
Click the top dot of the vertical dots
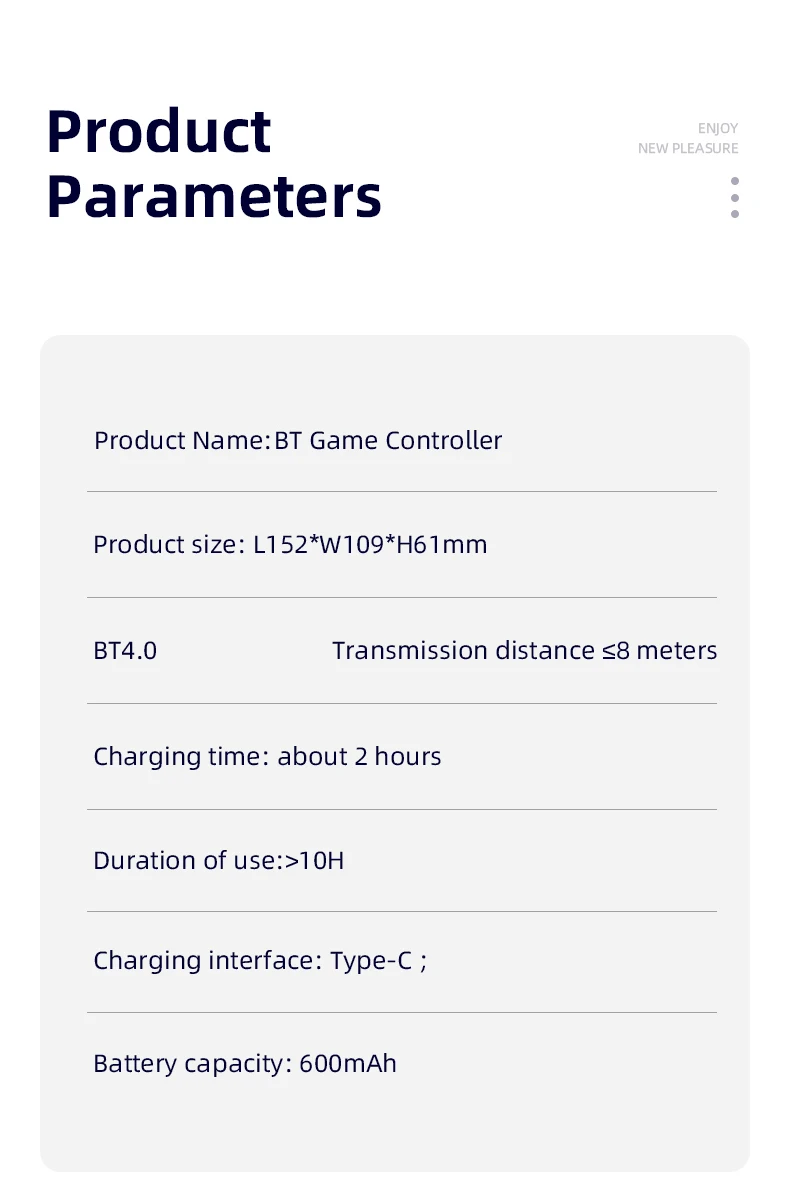click(735, 182)
